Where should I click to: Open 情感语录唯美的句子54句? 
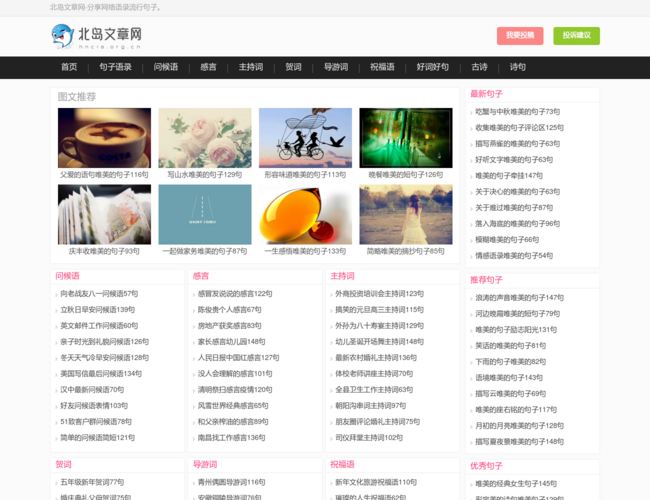[x=514, y=255]
